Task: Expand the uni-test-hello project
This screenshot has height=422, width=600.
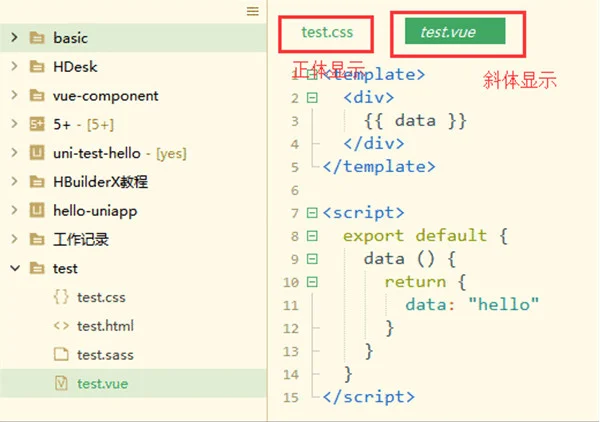Action: point(15,153)
